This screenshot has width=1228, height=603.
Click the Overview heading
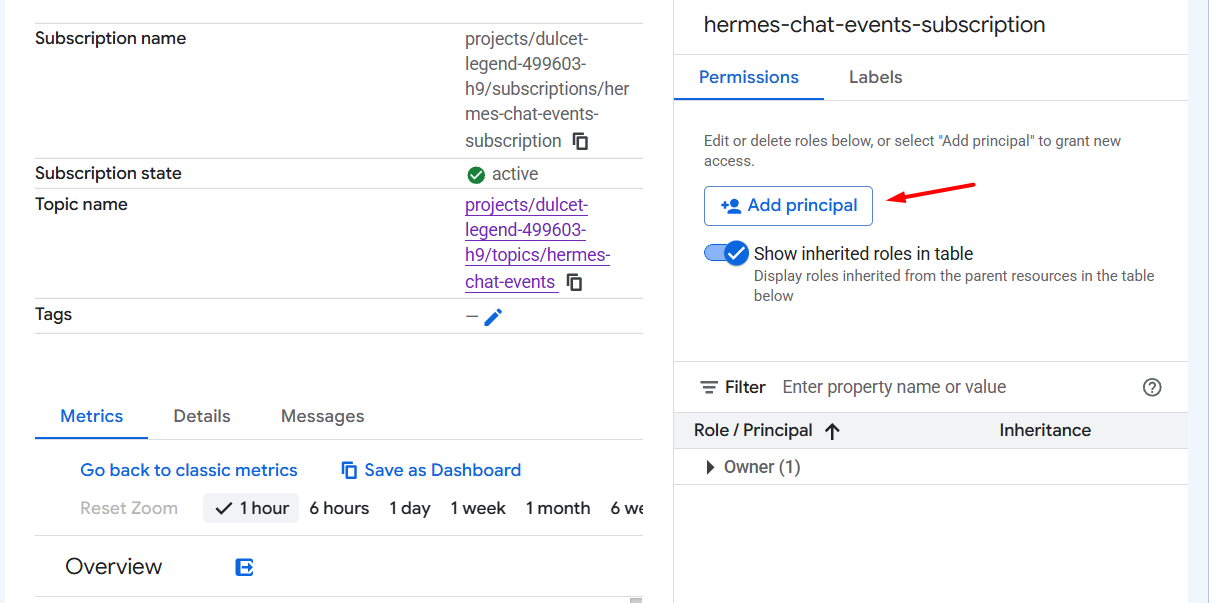114,567
